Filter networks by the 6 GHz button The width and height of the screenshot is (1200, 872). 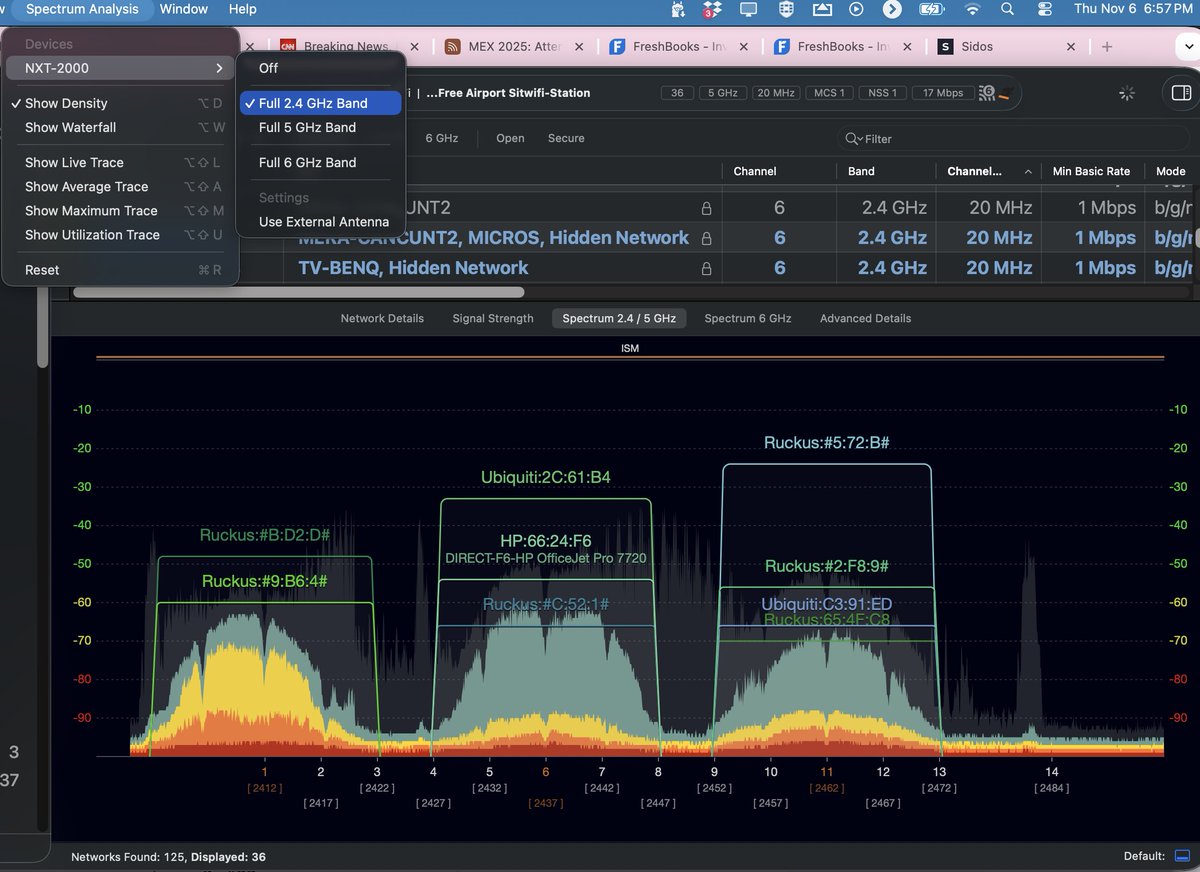click(x=442, y=138)
